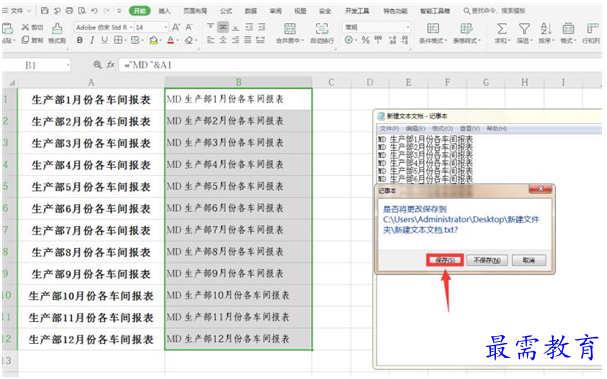607x379 pixels.
Task: Click the red font color button
Action: (171, 40)
